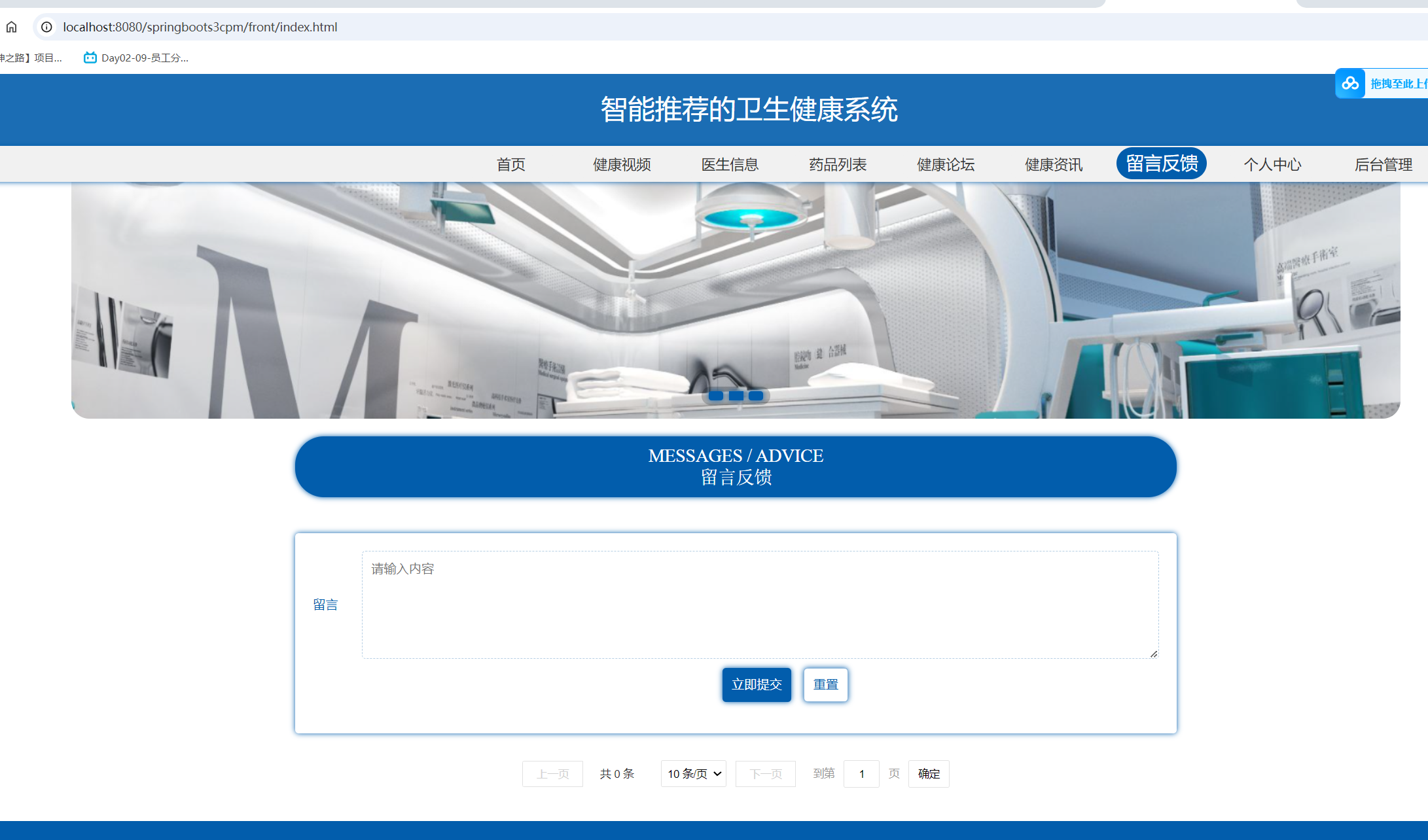This screenshot has width=1428, height=840.
Task: Open the 健康视频 section
Action: 620,164
